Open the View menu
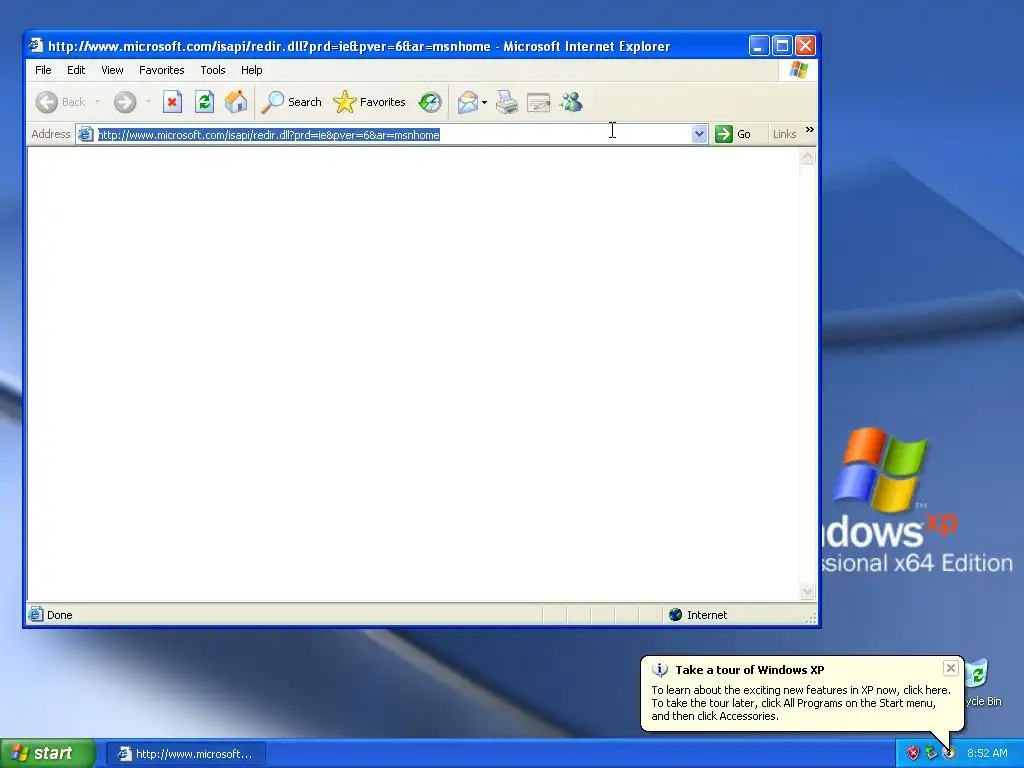1024x768 pixels. point(112,70)
